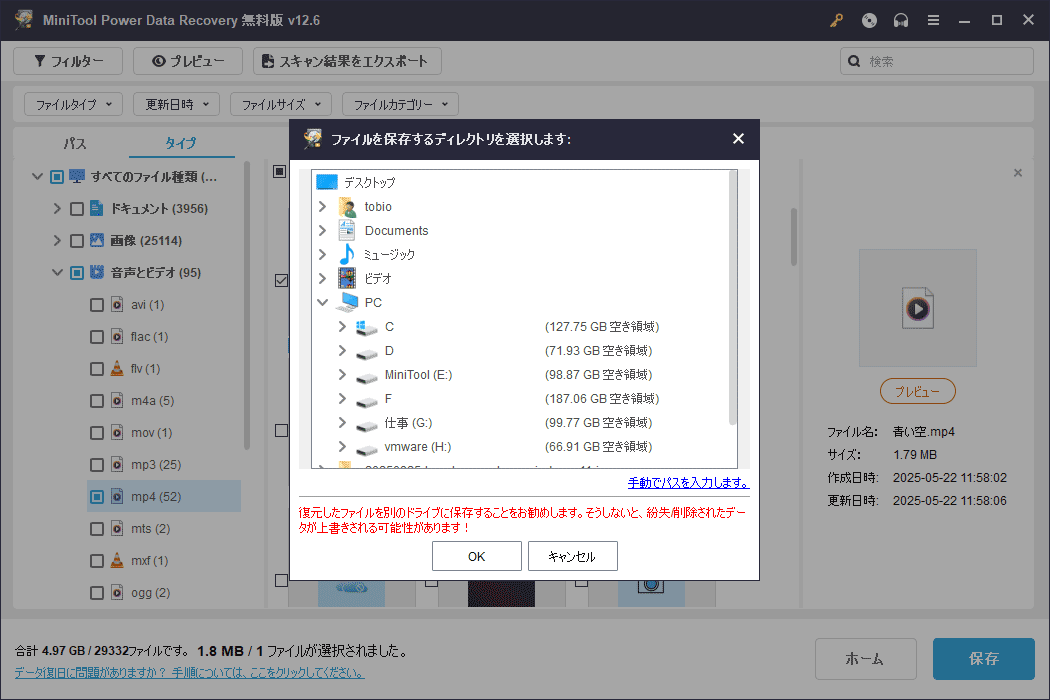The width and height of the screenshot is (1050, 700).
Task: Click the 手動でパスを入力します link
Action: click(688, 482)
